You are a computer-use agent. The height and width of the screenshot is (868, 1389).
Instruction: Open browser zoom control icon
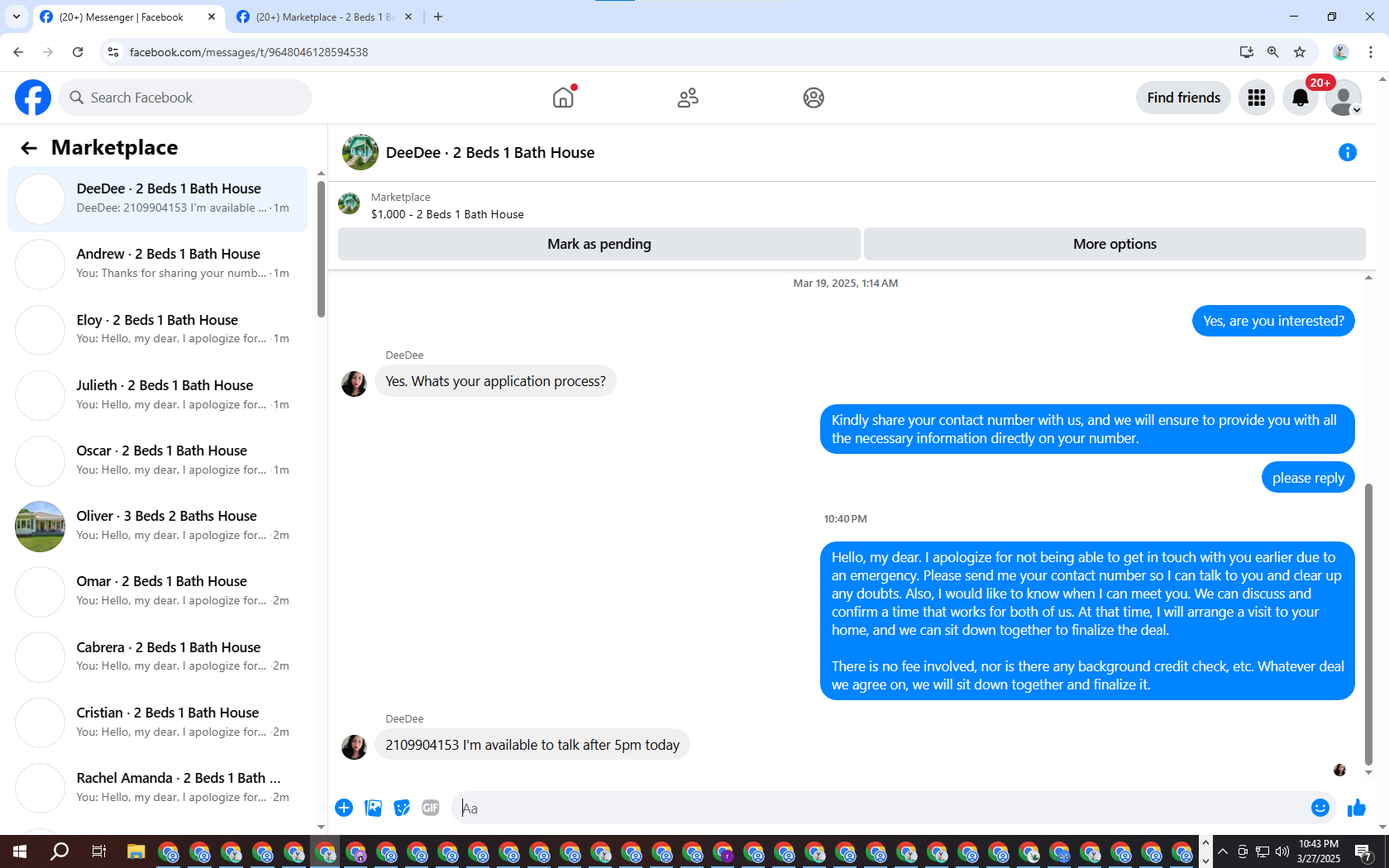click(x=1273, y=52)
